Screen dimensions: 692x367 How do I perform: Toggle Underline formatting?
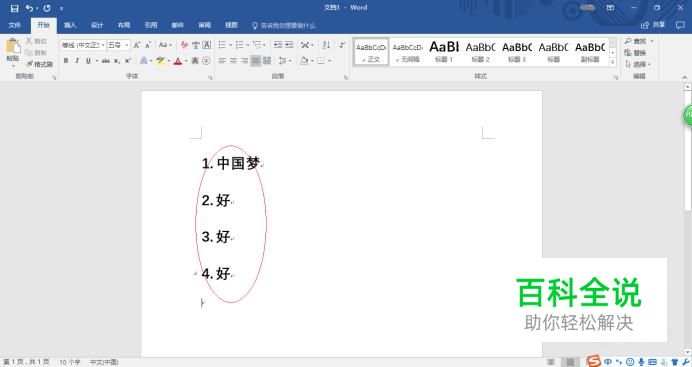88,61
